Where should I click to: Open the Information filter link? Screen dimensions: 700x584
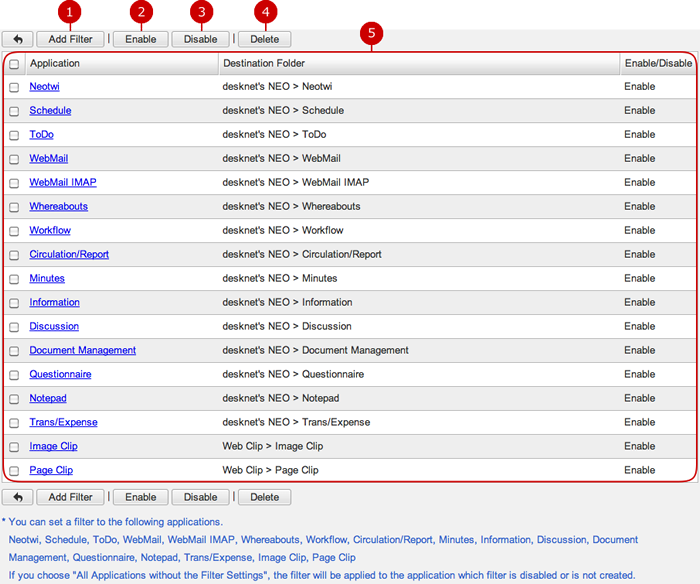pyautogui.click(x=54, y=302)
